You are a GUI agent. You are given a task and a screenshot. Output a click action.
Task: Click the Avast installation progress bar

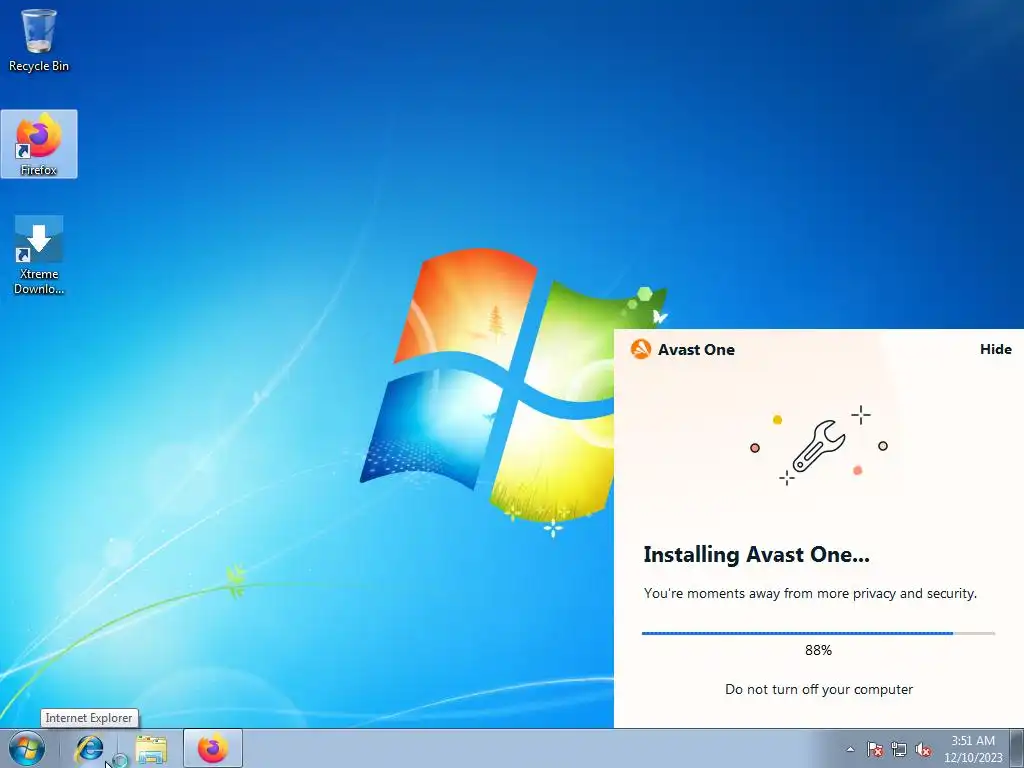tap(818, 633)
